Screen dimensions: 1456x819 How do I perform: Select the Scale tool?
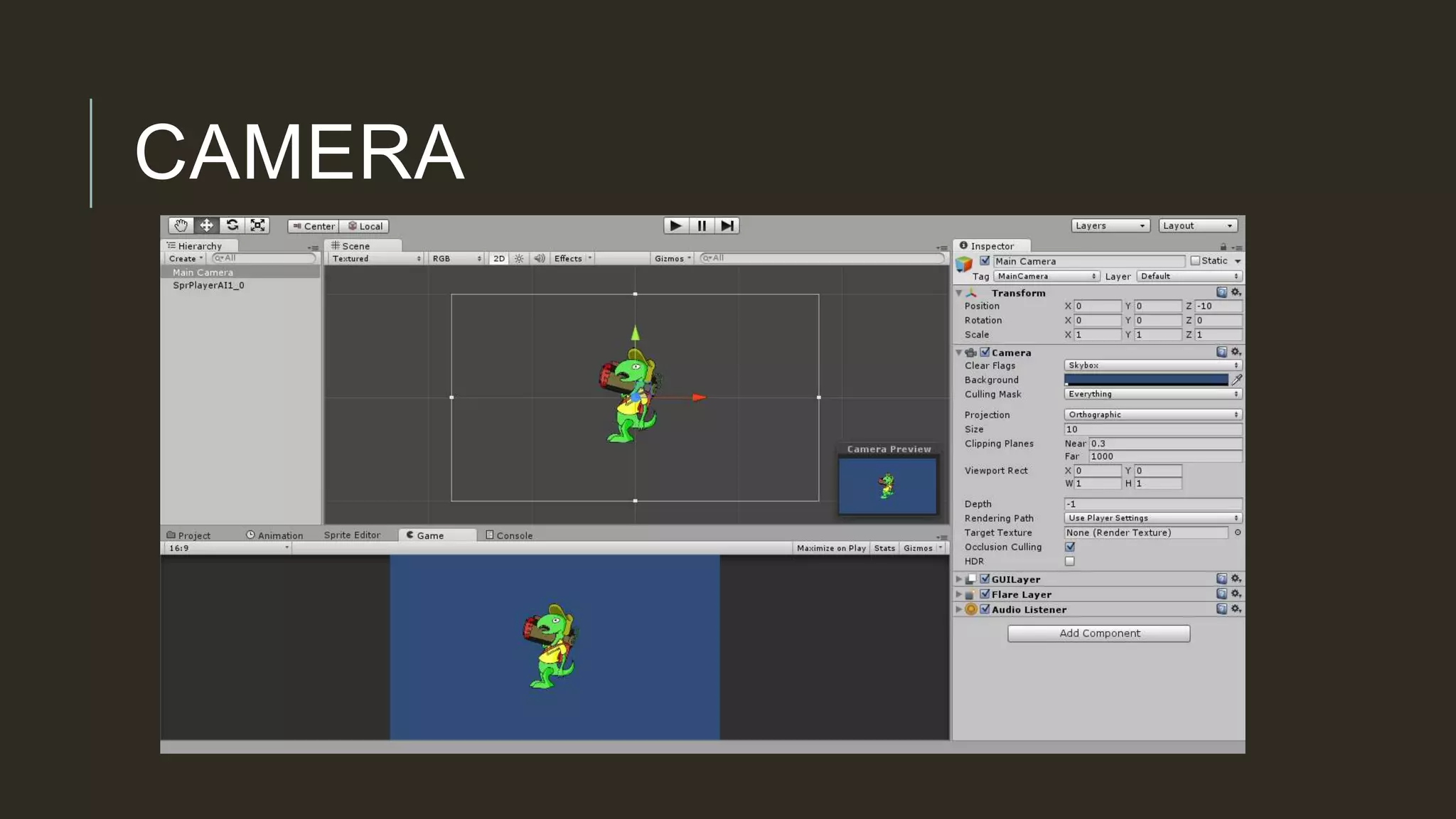pos(257,225)
